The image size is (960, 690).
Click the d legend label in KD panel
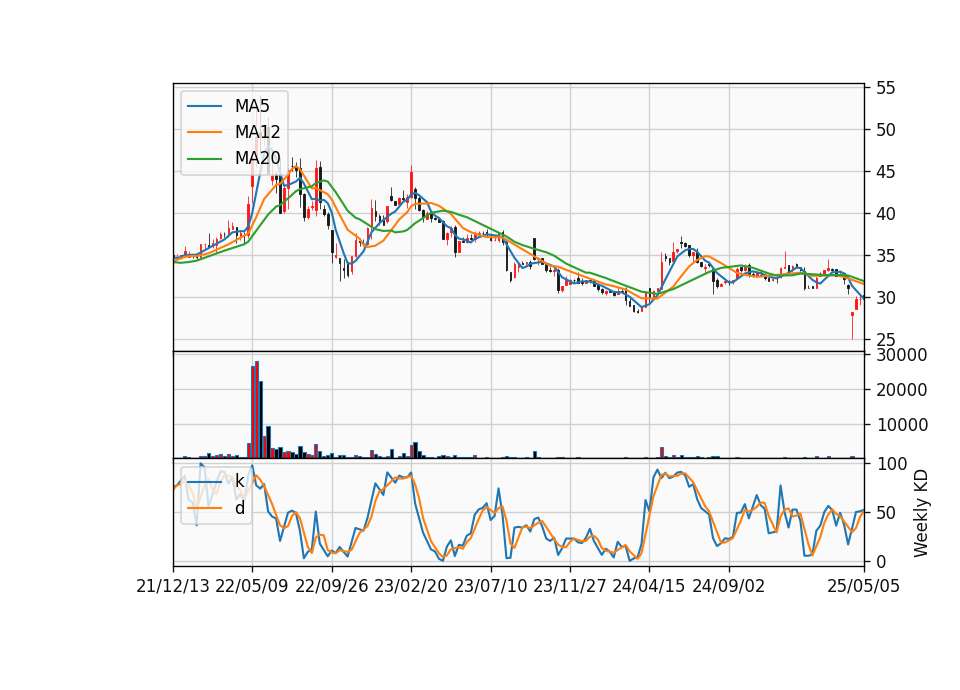pos(240,508)
